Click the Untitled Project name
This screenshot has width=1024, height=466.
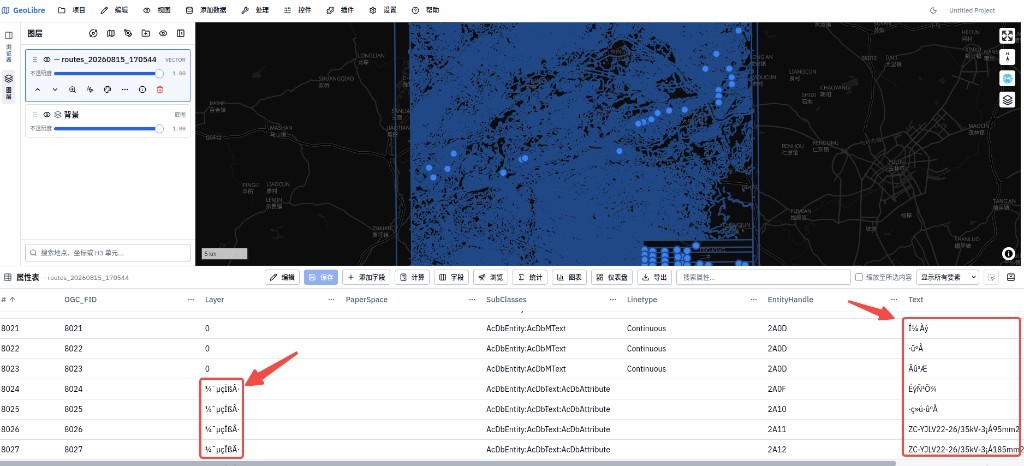972,10
